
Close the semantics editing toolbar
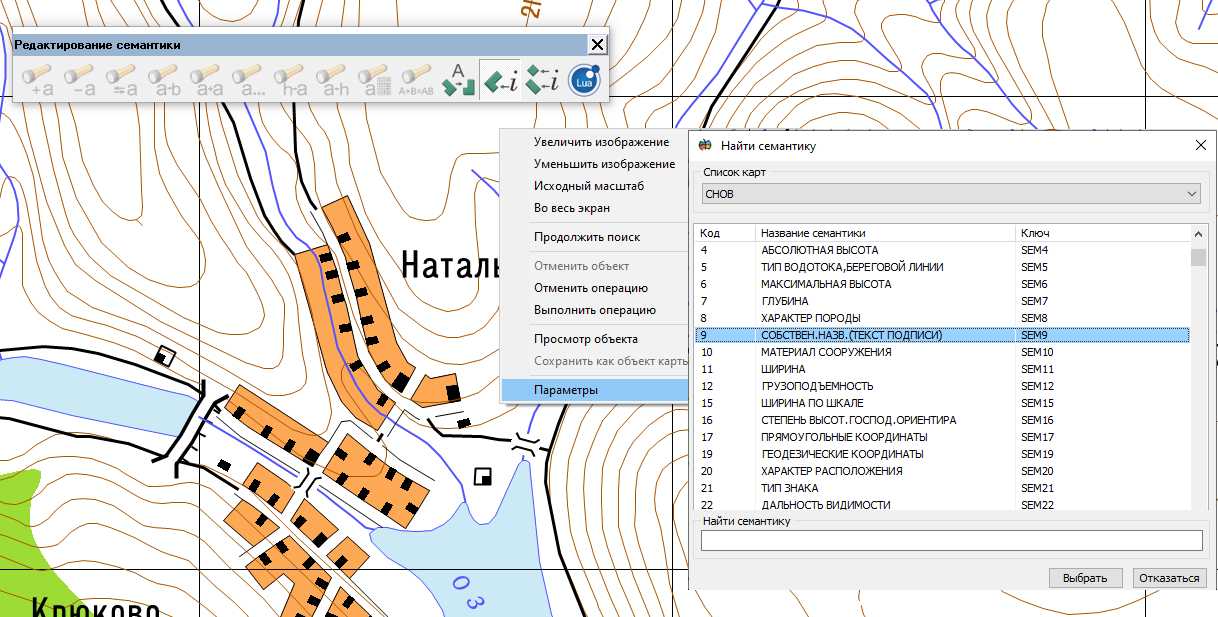point(597,45)
